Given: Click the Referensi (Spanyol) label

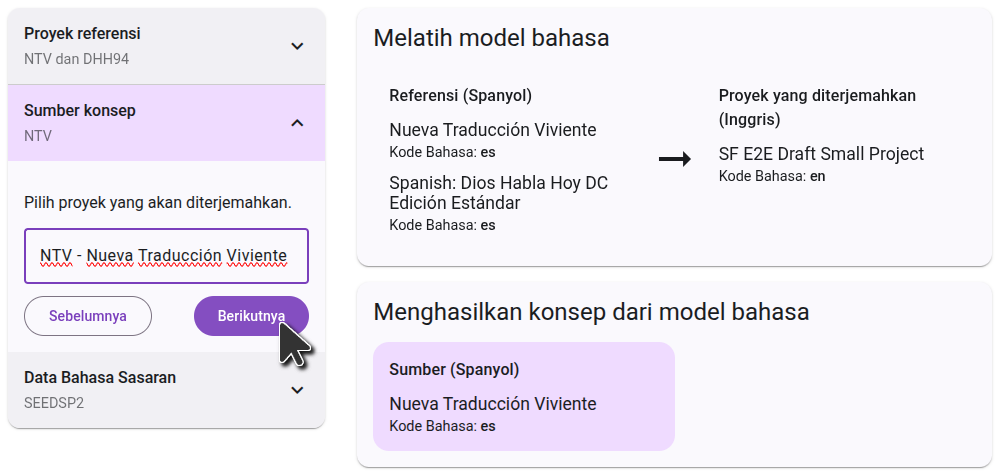Looking at the screenshot, I should (x=460, y=96).
